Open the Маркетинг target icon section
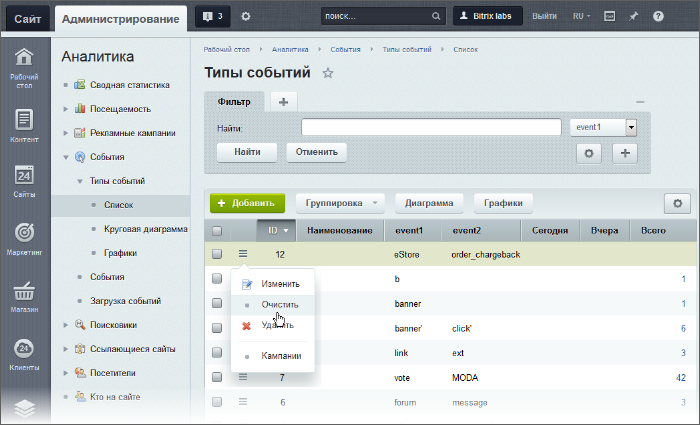 [25, 240]
